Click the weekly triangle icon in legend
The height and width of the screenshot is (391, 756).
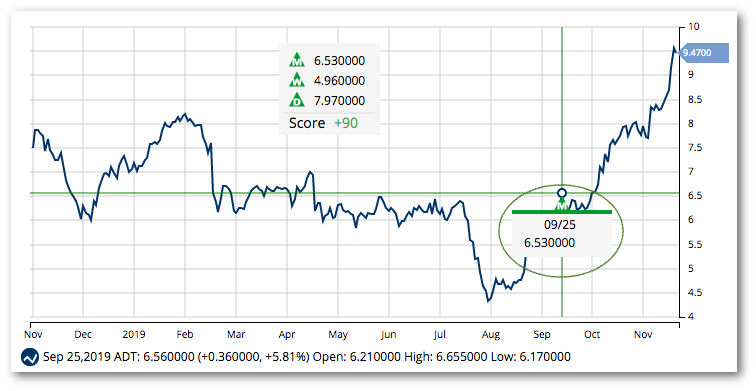(x=297, y=80)
